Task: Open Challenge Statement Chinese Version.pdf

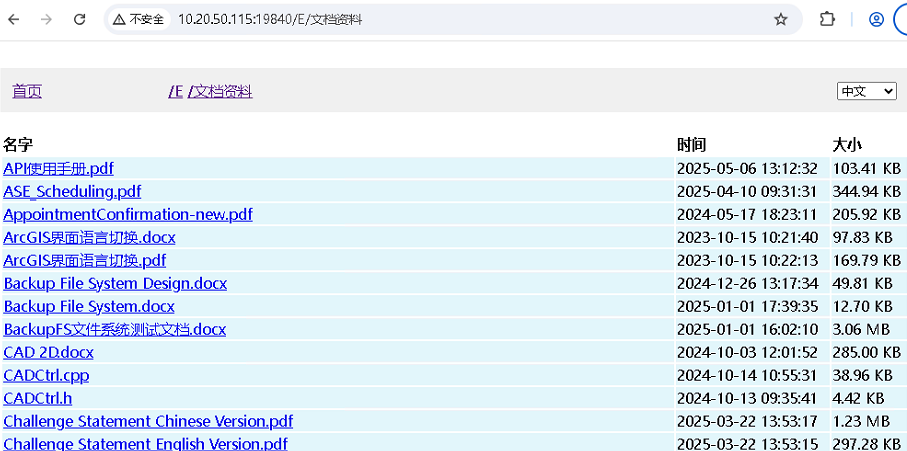Action: 148,422
